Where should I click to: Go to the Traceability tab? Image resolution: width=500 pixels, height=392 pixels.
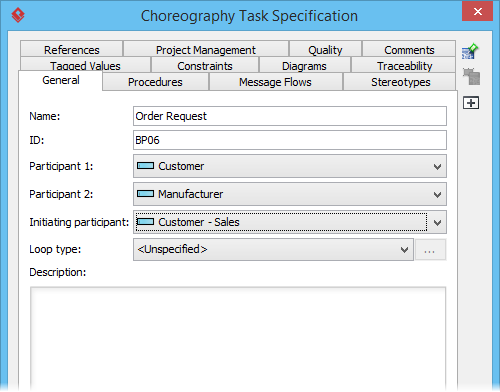[404, 65]
